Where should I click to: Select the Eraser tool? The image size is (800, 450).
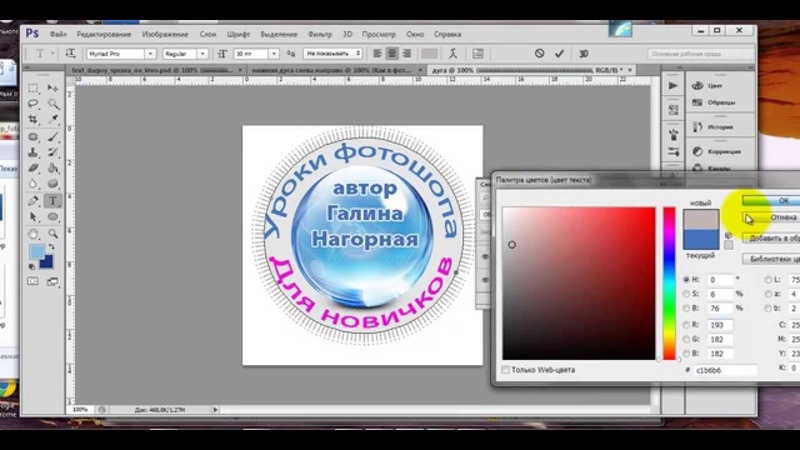coord(33,168)
